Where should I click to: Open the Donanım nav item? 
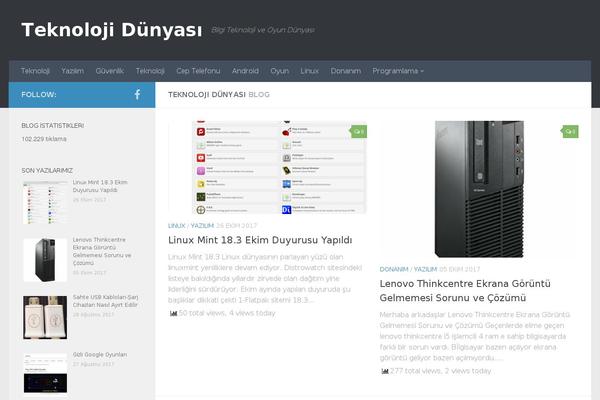pos(346,71)
